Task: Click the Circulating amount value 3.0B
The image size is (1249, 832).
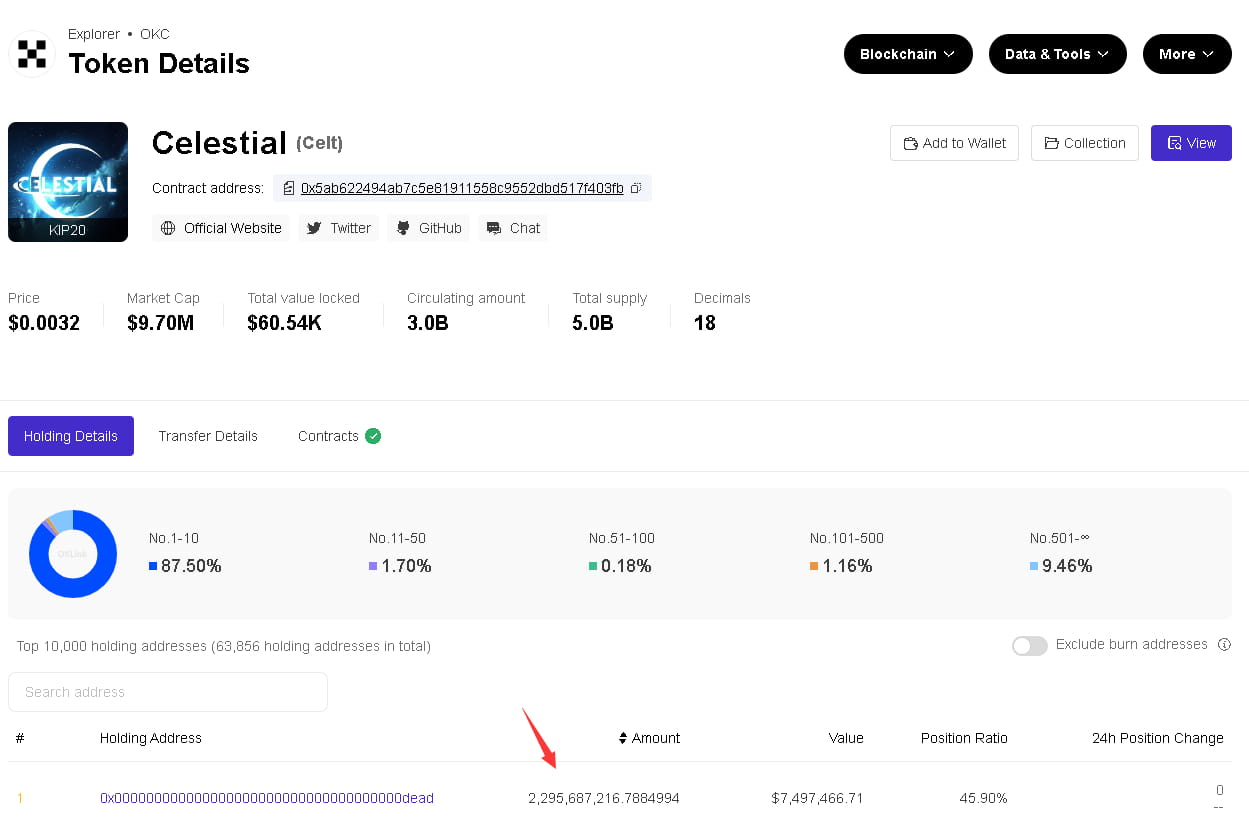Action: click(428, 323)
